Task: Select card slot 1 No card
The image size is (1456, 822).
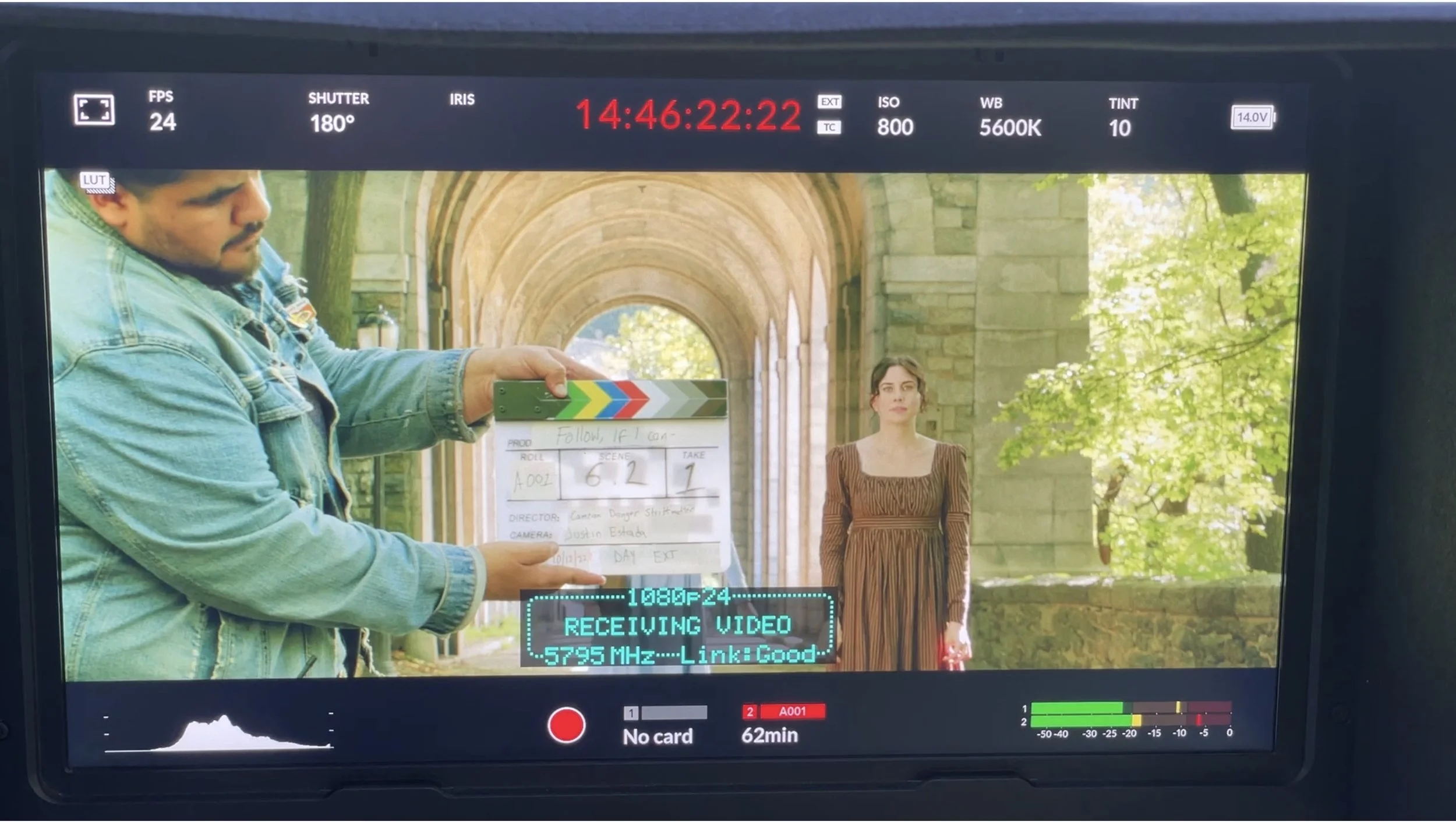Action: pos(658,736)
